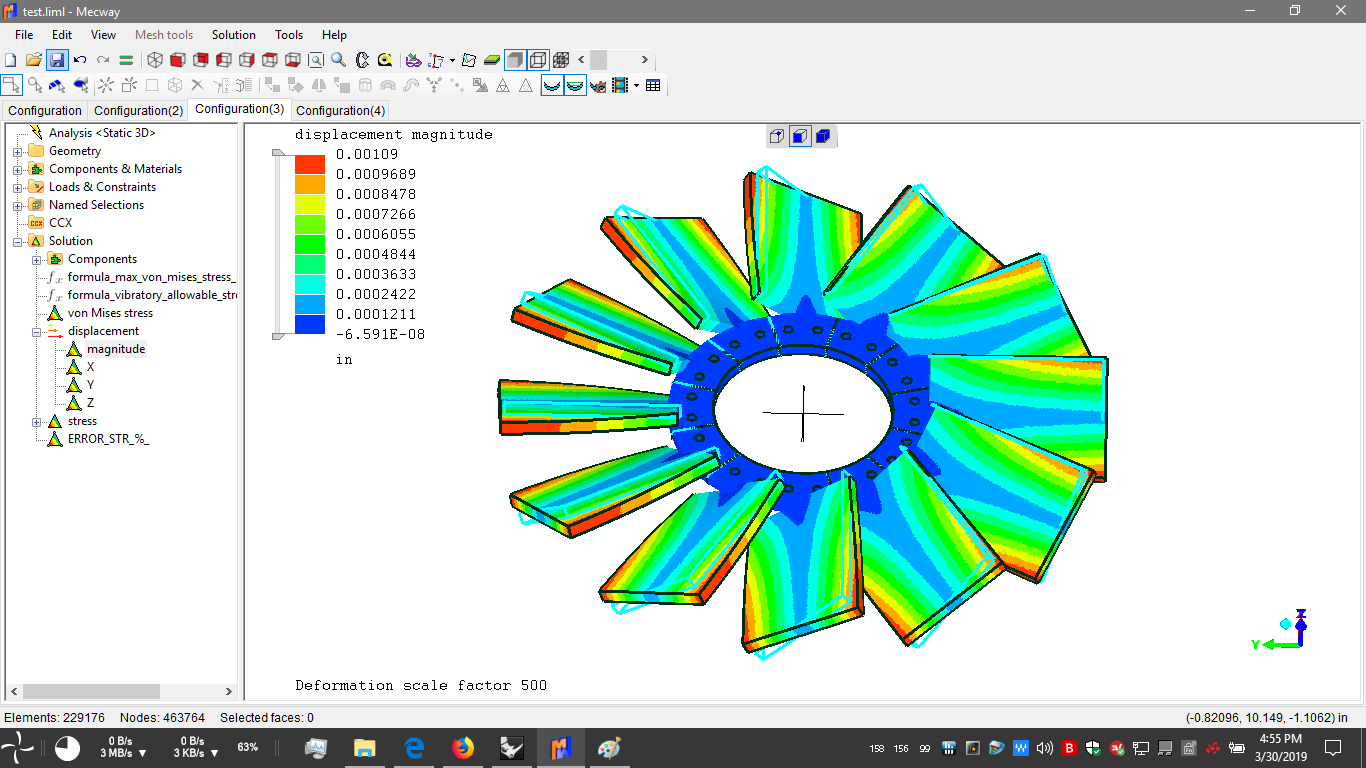Click the purple mask icon

coord(413,60)
